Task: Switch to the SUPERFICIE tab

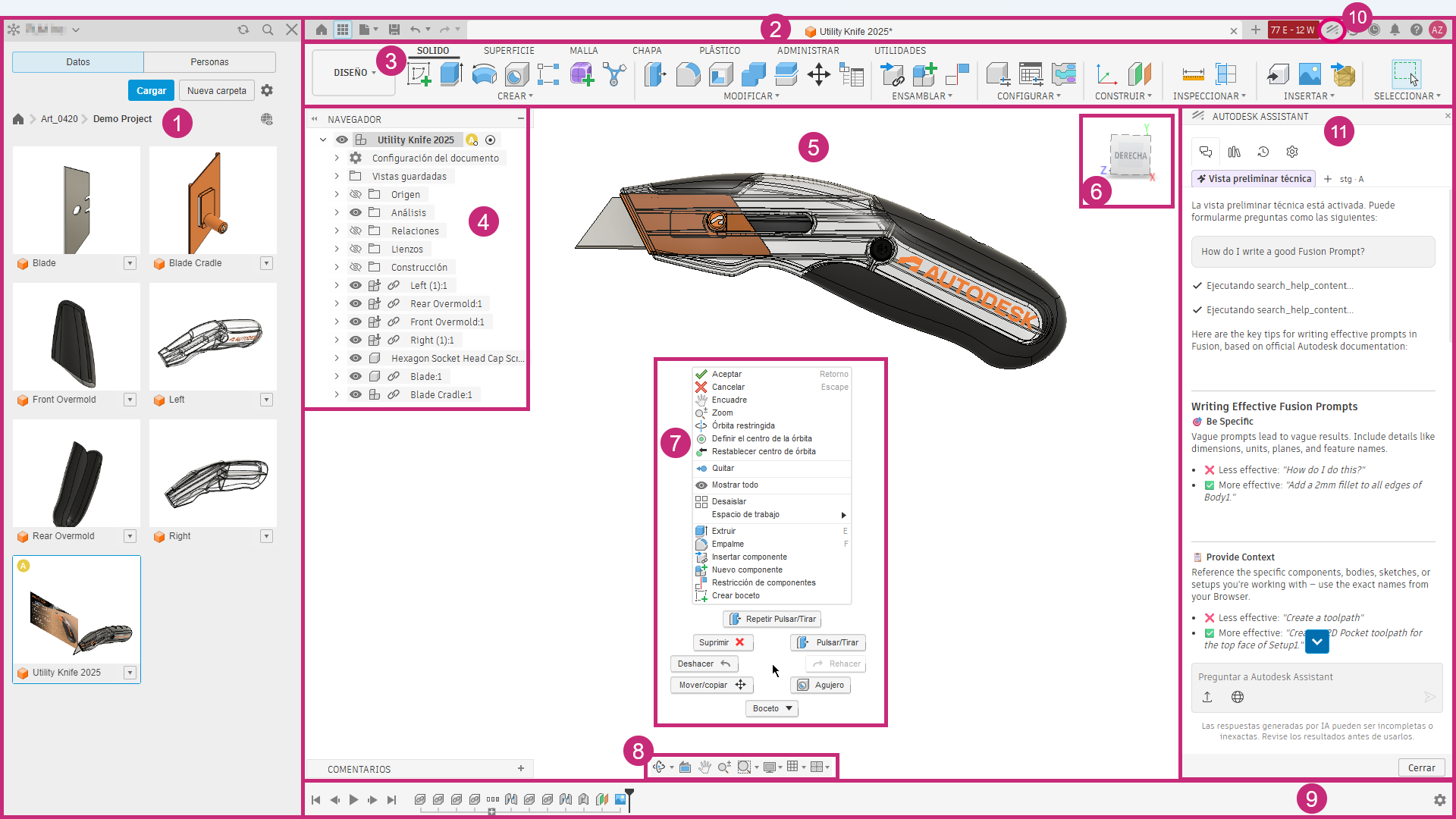Action: pyautogui.click(x=509, y=51)
